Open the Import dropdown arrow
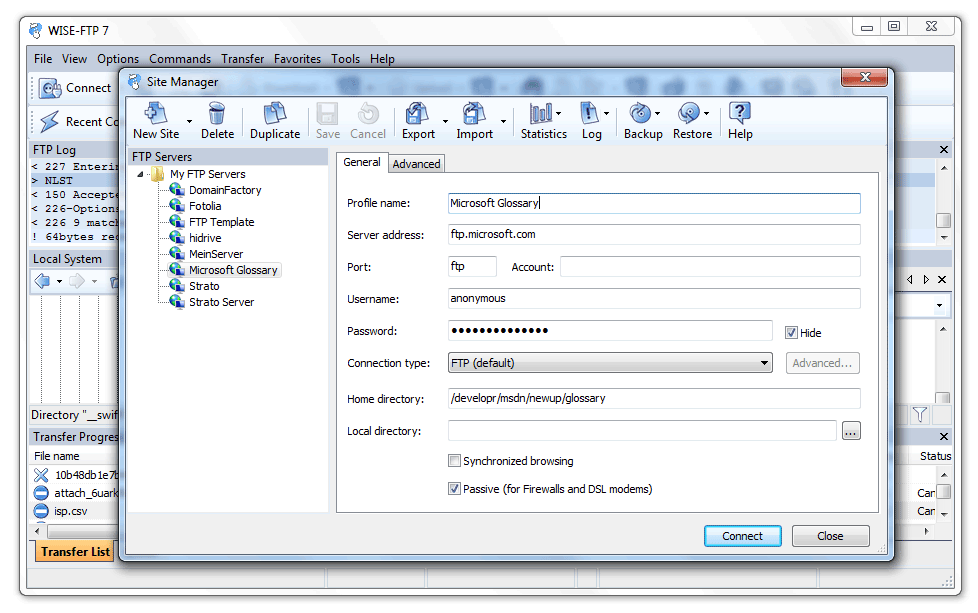The width and height of the screenshot is (978, 613). (x=503, y=122)
